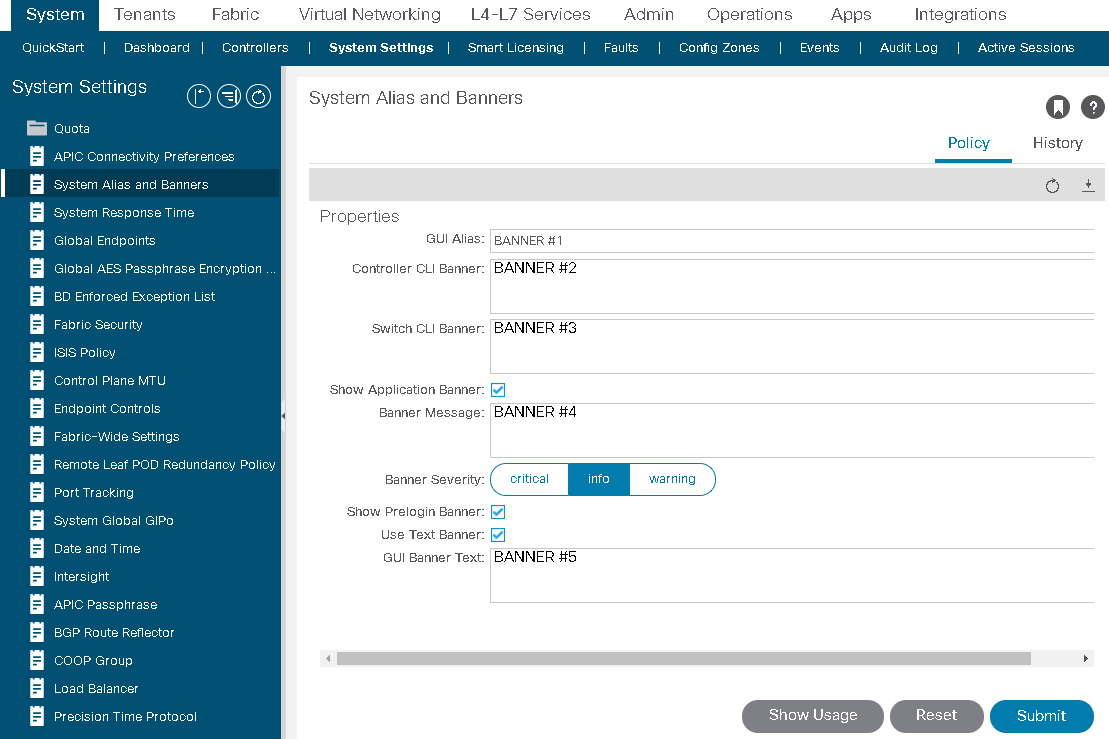Set Banner Severity to info
Screen dimensions: 1109x739
coord(598,479)
